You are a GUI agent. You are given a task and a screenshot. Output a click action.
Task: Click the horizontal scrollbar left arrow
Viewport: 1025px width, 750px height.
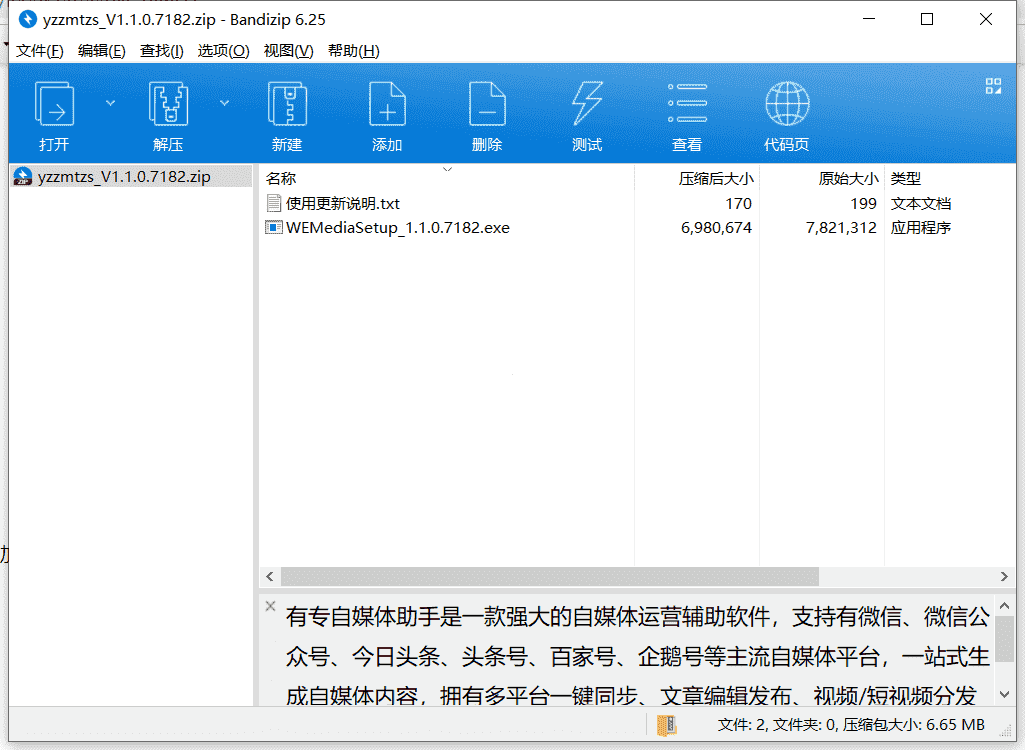coord(269,576)
